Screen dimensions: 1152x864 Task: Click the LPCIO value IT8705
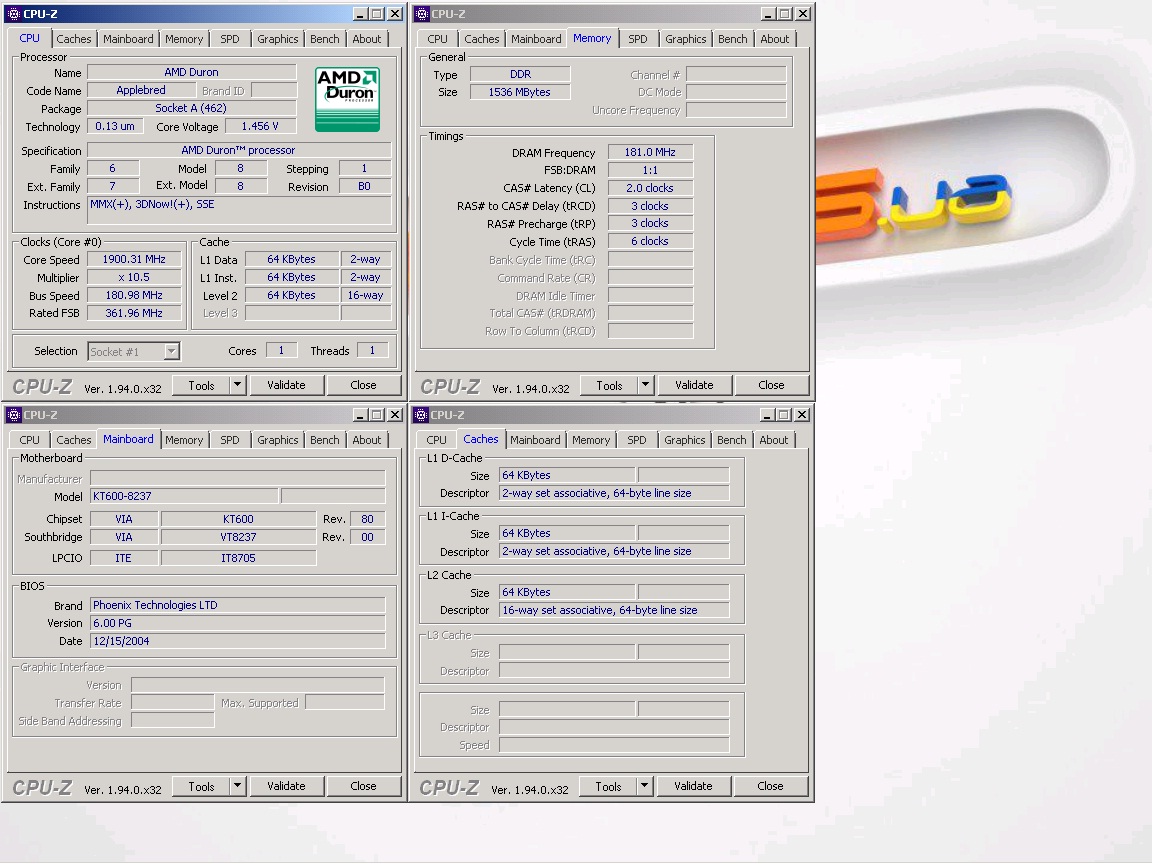[x=238, y=558]
